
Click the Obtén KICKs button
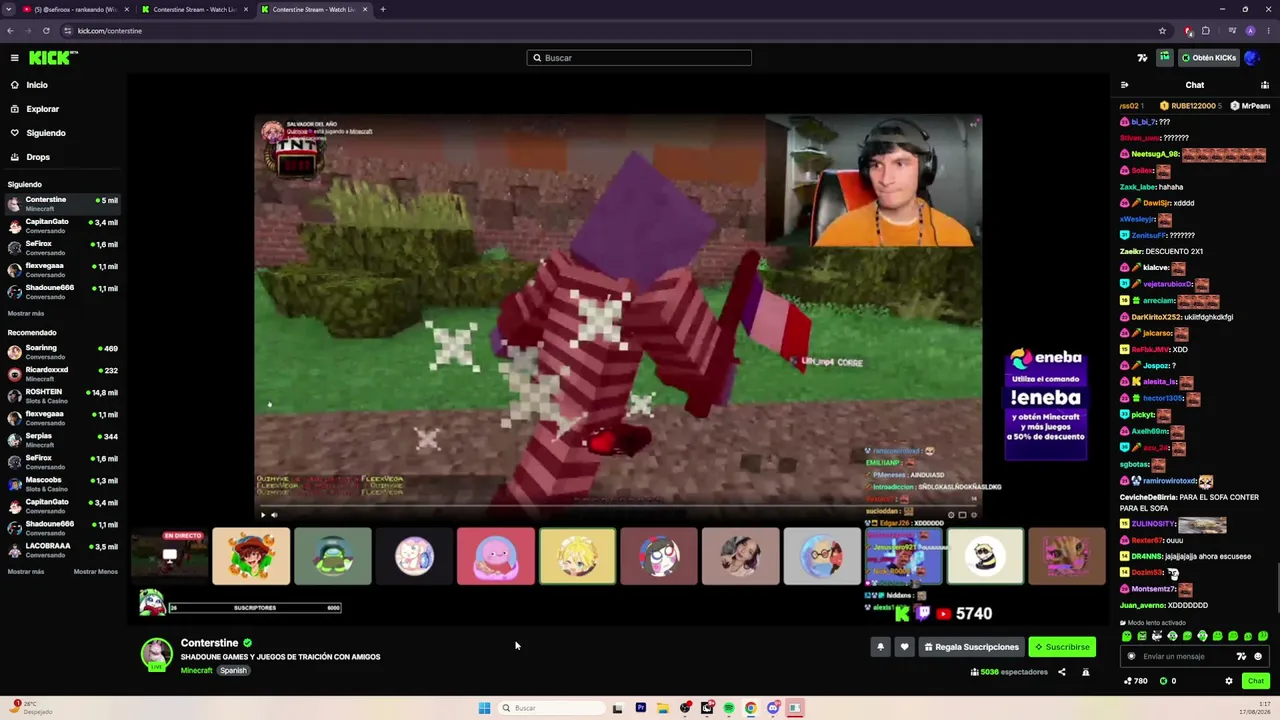coord(1209,58)
